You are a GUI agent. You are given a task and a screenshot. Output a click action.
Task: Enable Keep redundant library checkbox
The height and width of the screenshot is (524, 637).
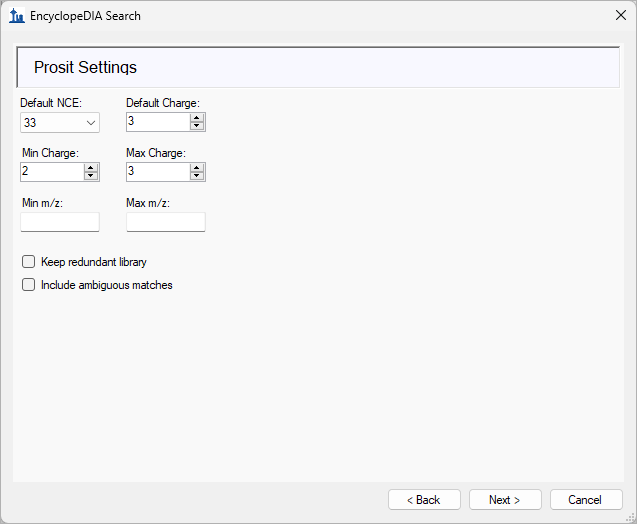29,262
